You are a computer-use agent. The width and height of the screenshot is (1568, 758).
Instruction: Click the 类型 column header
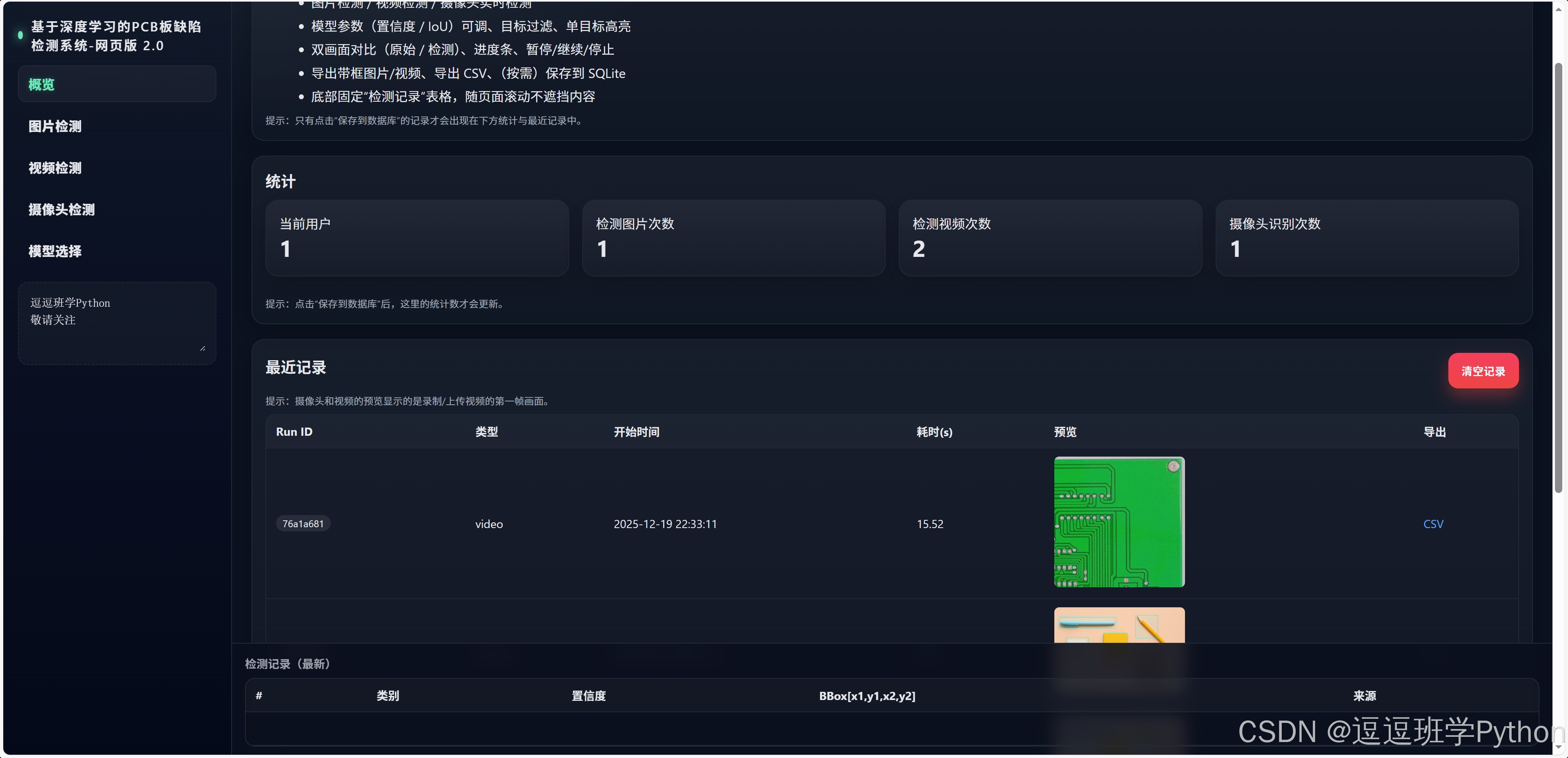[x=486, y=432]
